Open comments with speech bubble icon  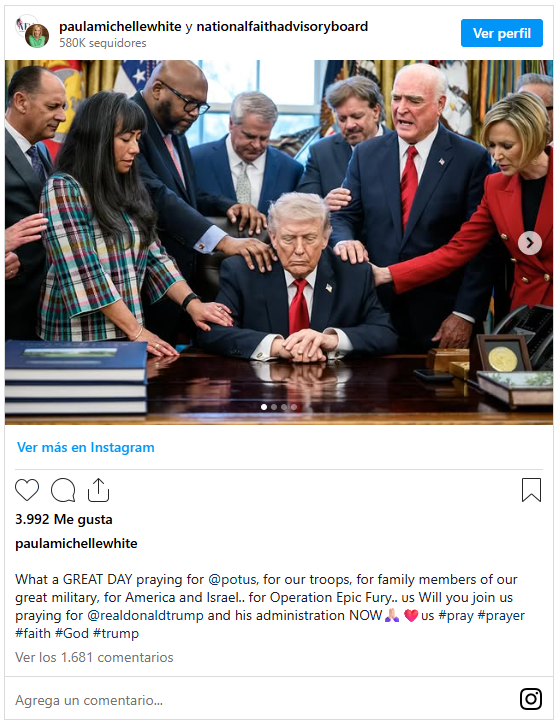tap(63, 490)
